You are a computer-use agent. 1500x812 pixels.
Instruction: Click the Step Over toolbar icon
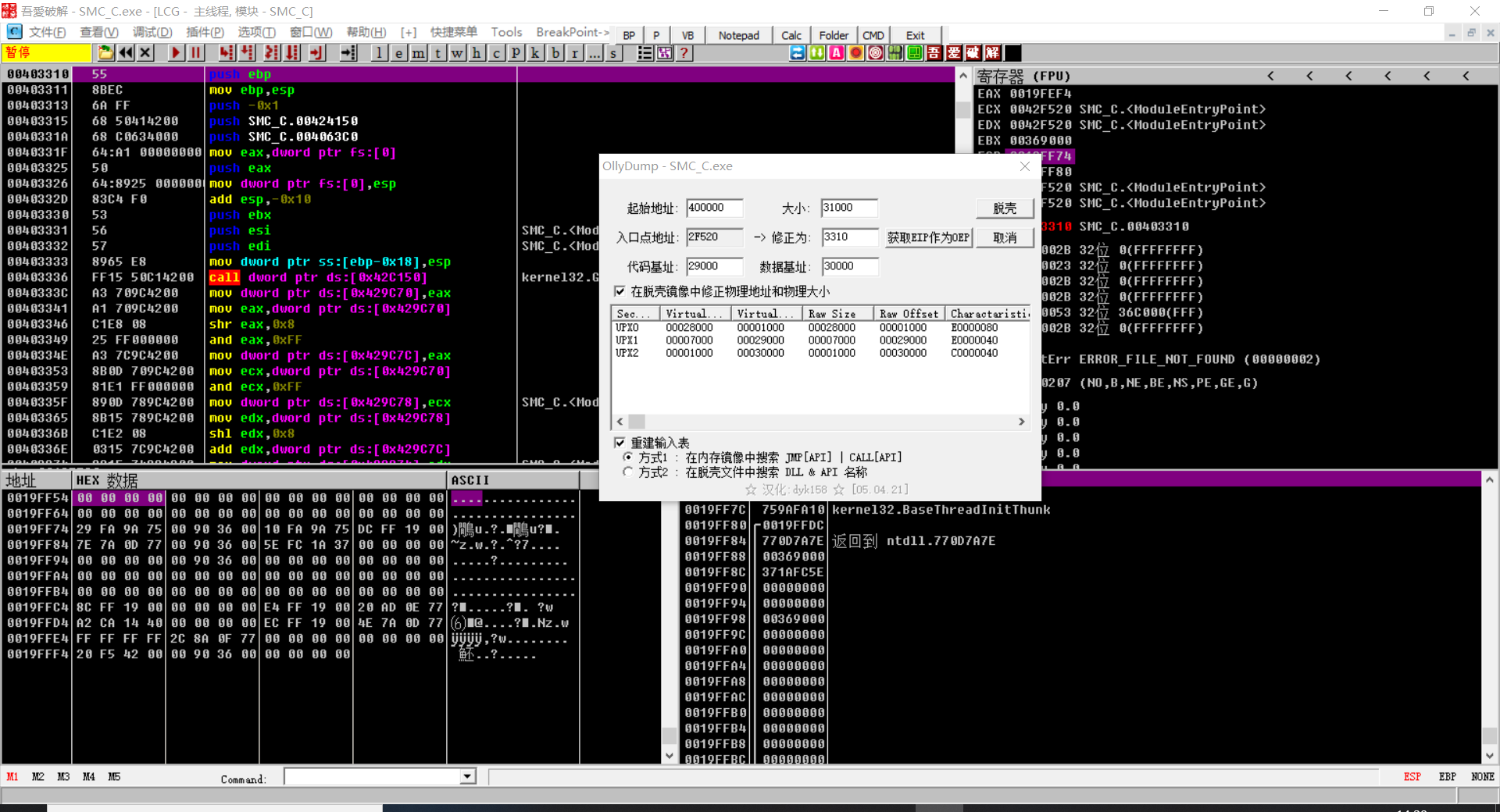pyautogui.click(x=247, y=53)
